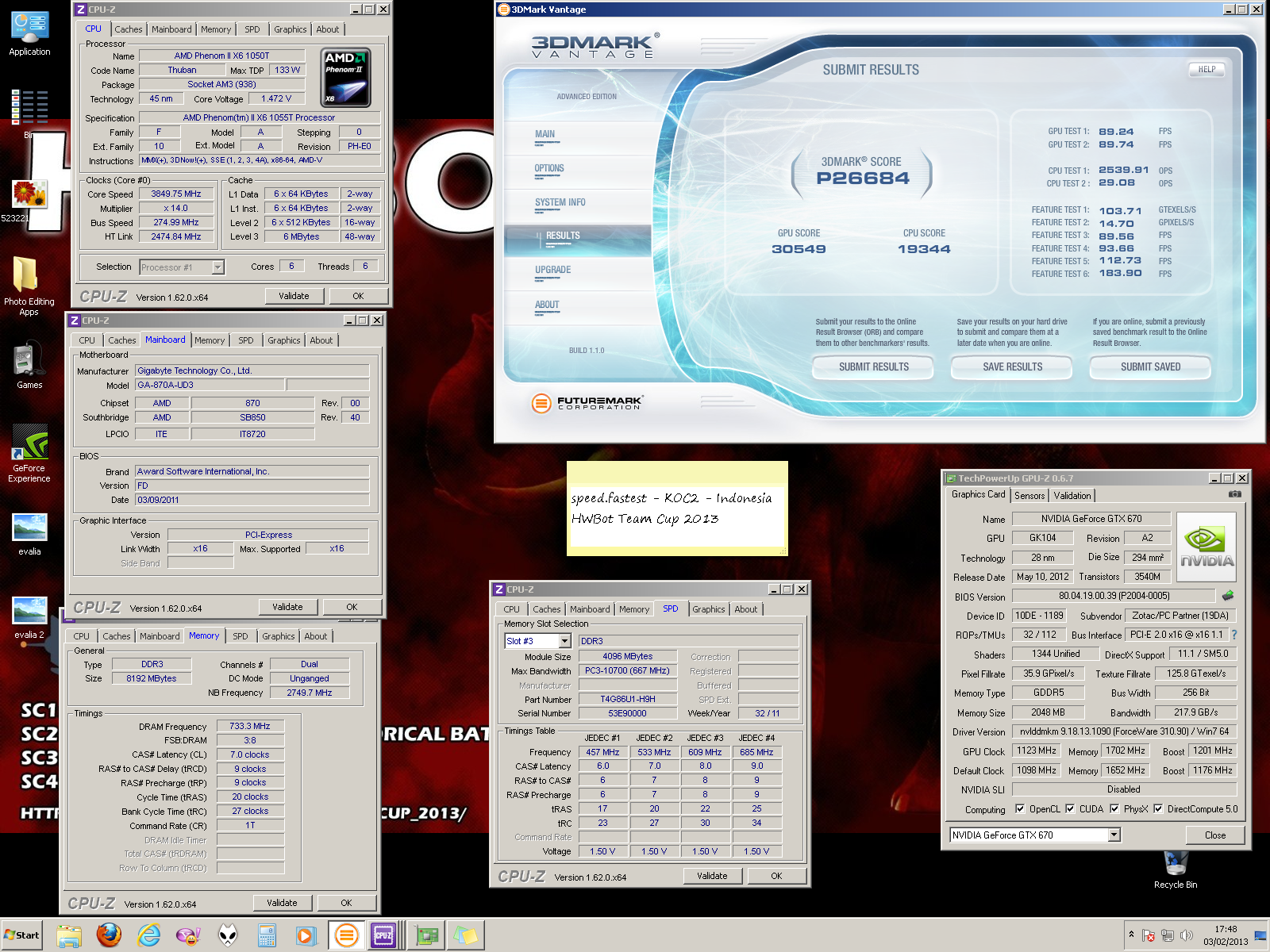Switch to the Sensors tab in GPU-Z
The image size is (1270, 952).
point(1029,496)
